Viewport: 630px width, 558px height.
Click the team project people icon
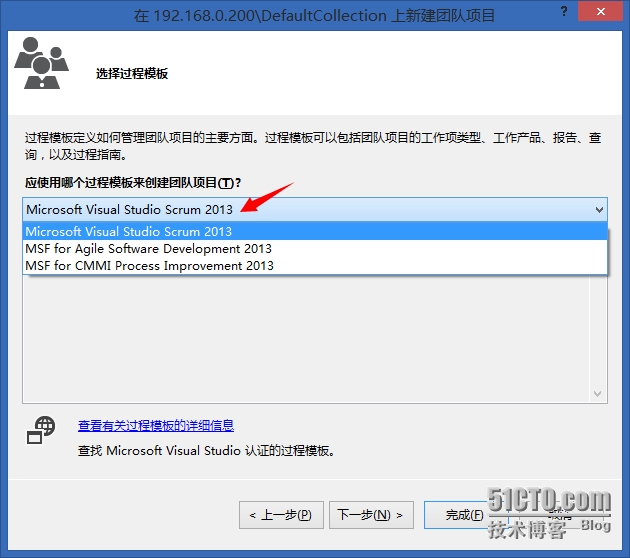click(x=41, y=63)
